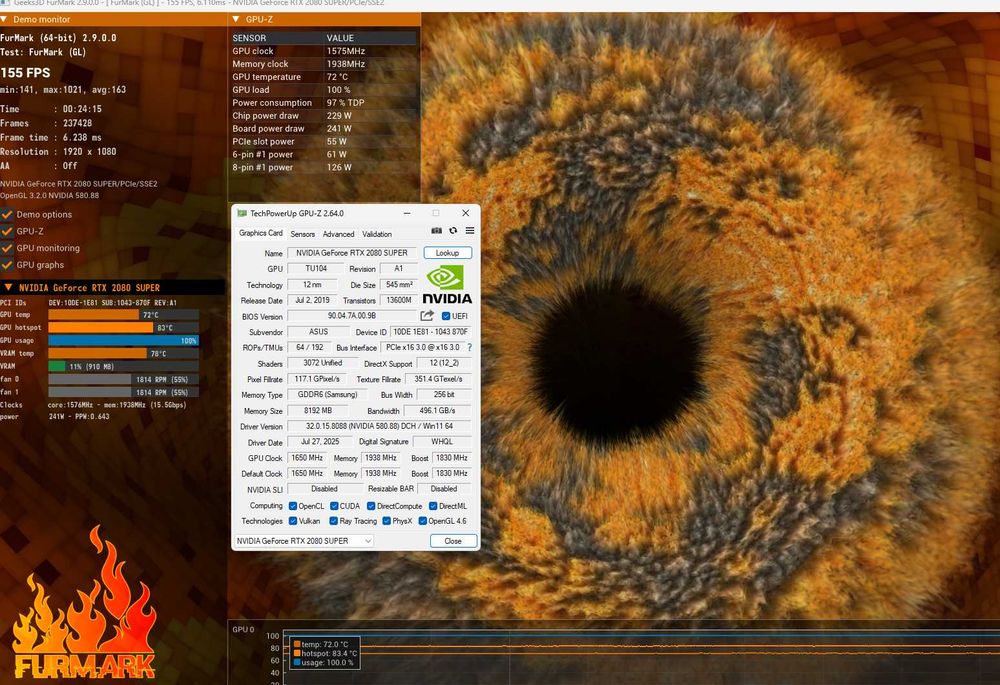
Task: Click the Subvendor ASUS field
Action: pyautogui.click(x=318, y=332)
